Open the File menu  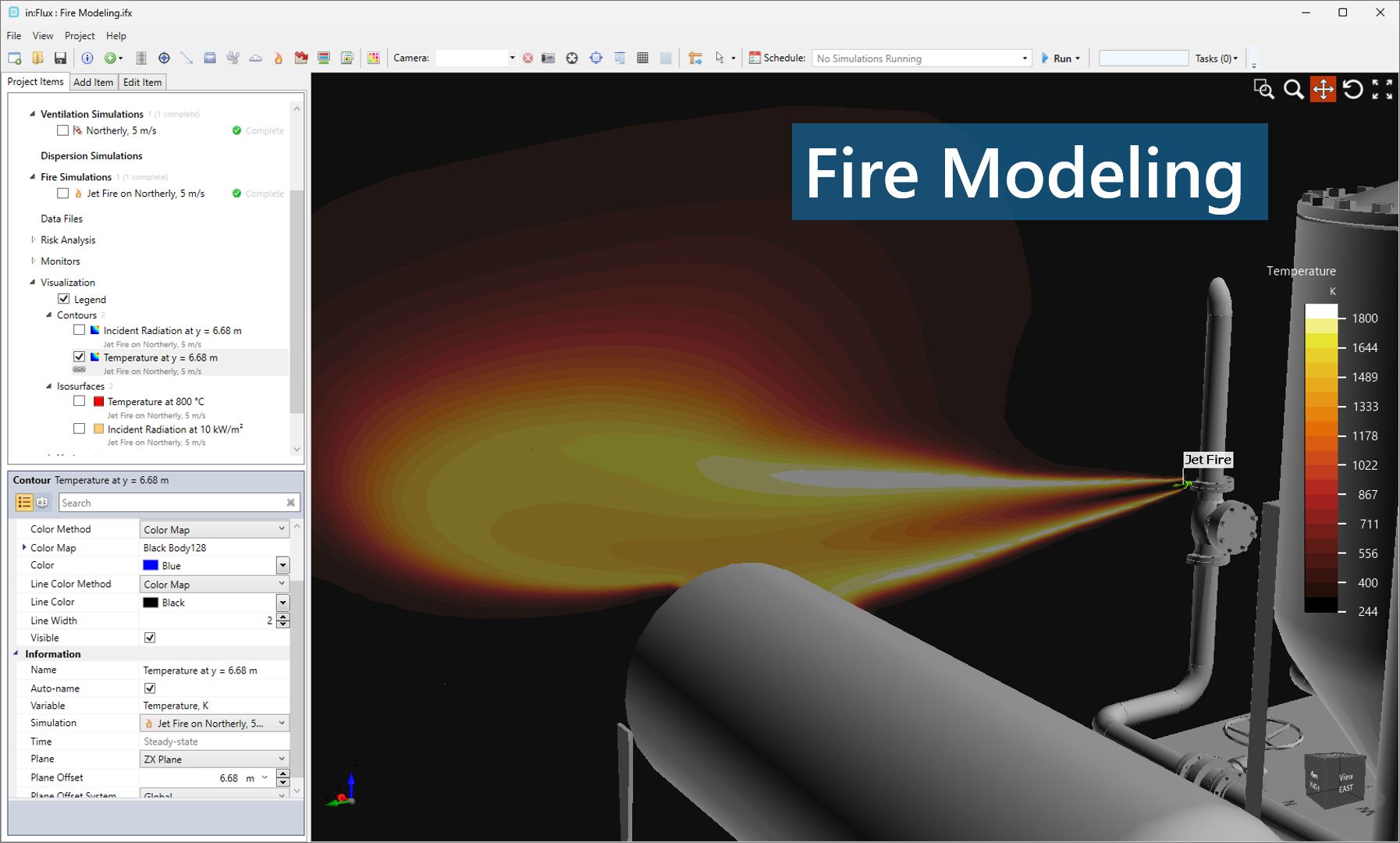tap(14, 36)
